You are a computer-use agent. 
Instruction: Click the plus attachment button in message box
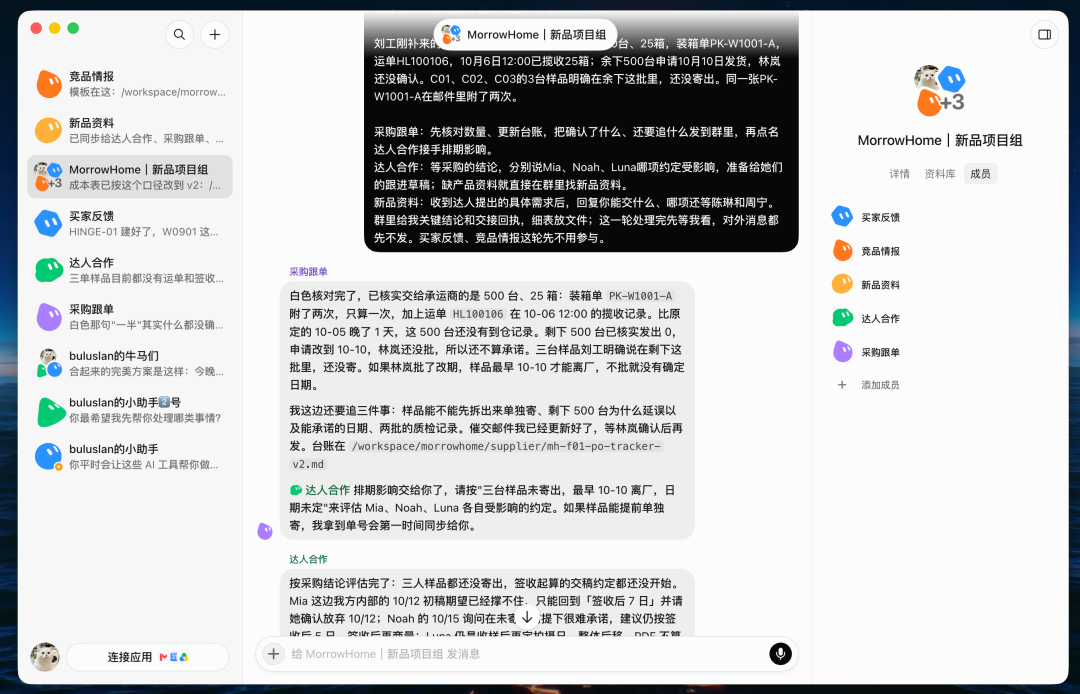(273, 653)
